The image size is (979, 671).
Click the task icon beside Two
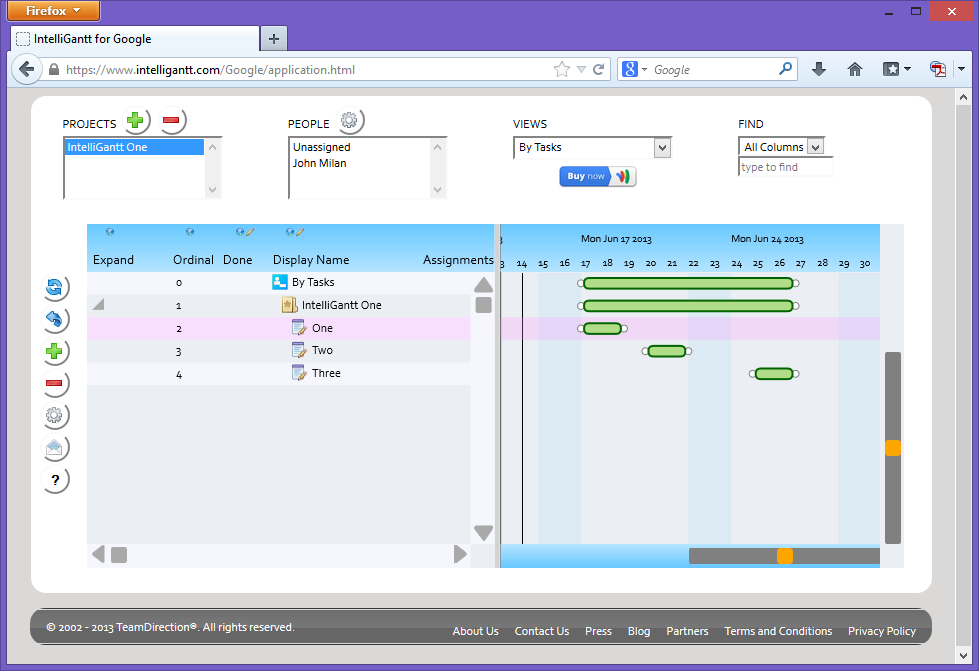point(299,350)
